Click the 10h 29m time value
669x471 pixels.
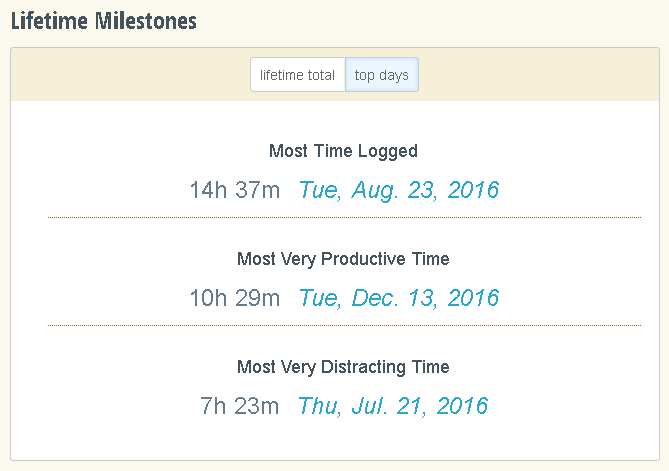(235, 297)
